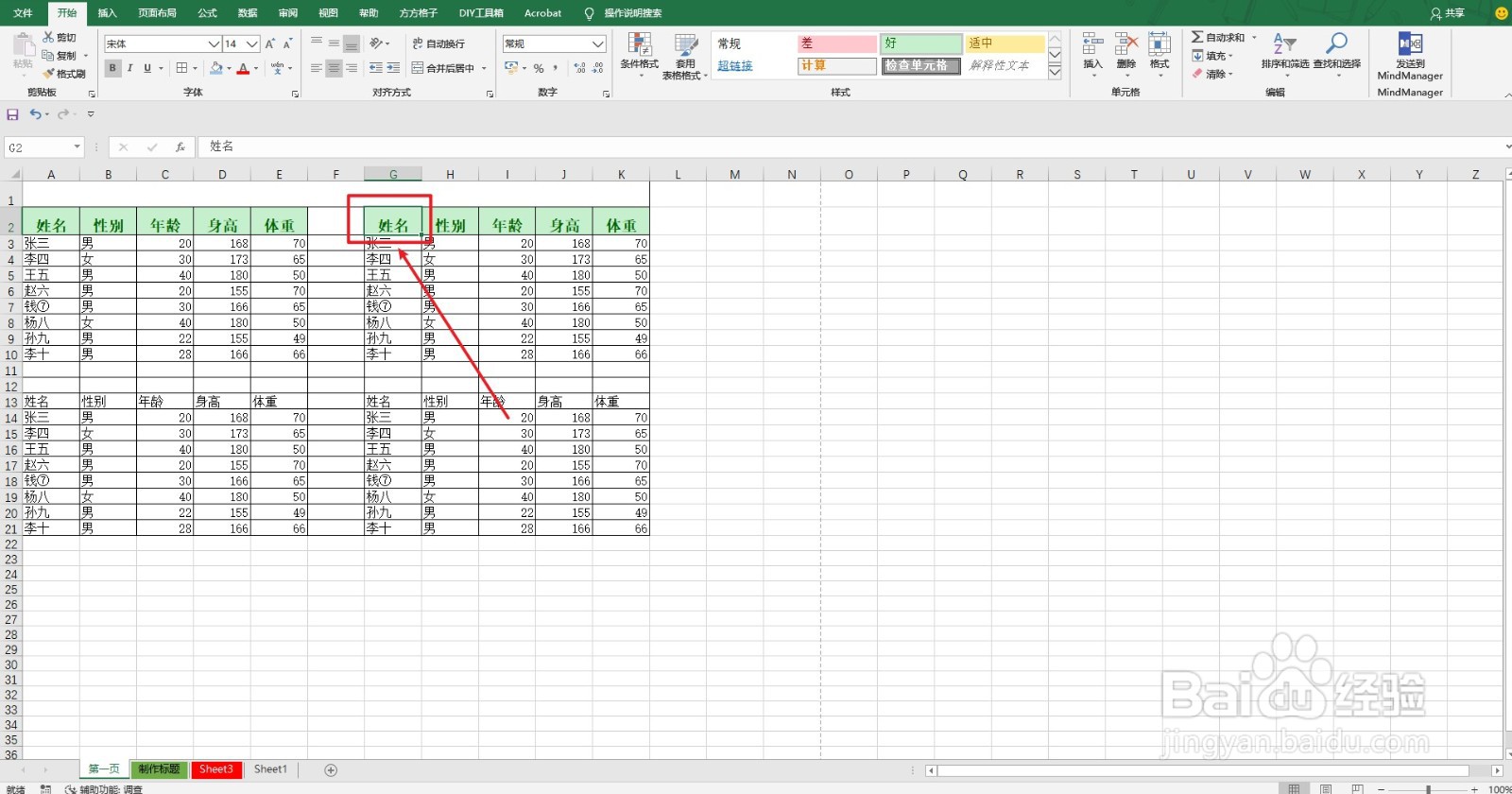Image resolution: width=1512 pixels, height=794 pixels.
Task: Expand Merge and Center (合并后居中) dropdown arrow
Action: point(484,68)
